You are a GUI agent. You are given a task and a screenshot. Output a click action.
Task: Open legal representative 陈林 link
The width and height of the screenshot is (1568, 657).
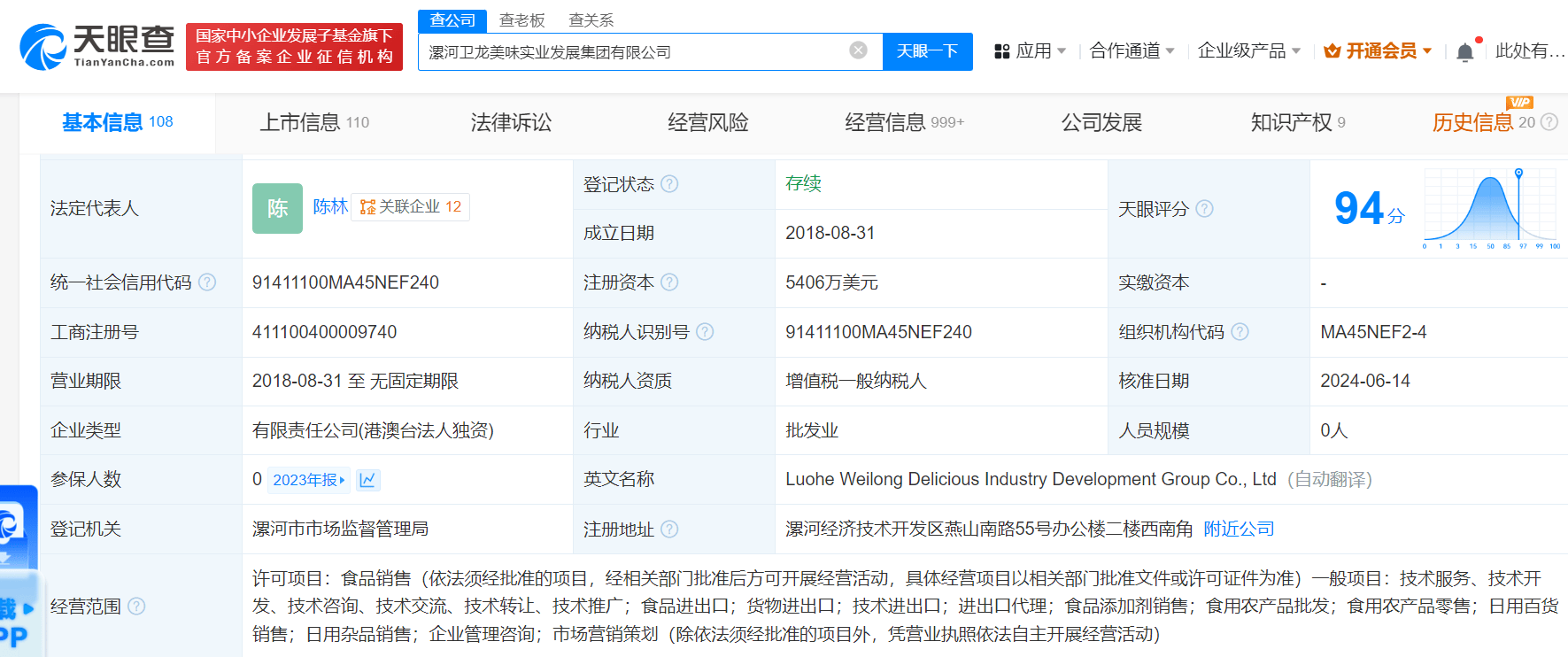330,207
